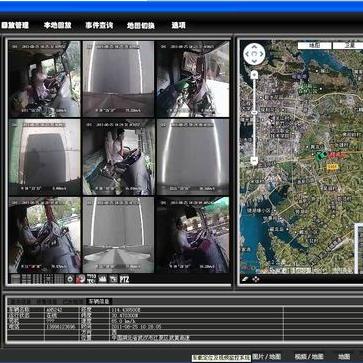Viewport: 363px width, 363px height.
Task: Open the 本地回放 menu
Action: [x=58, y=25]
